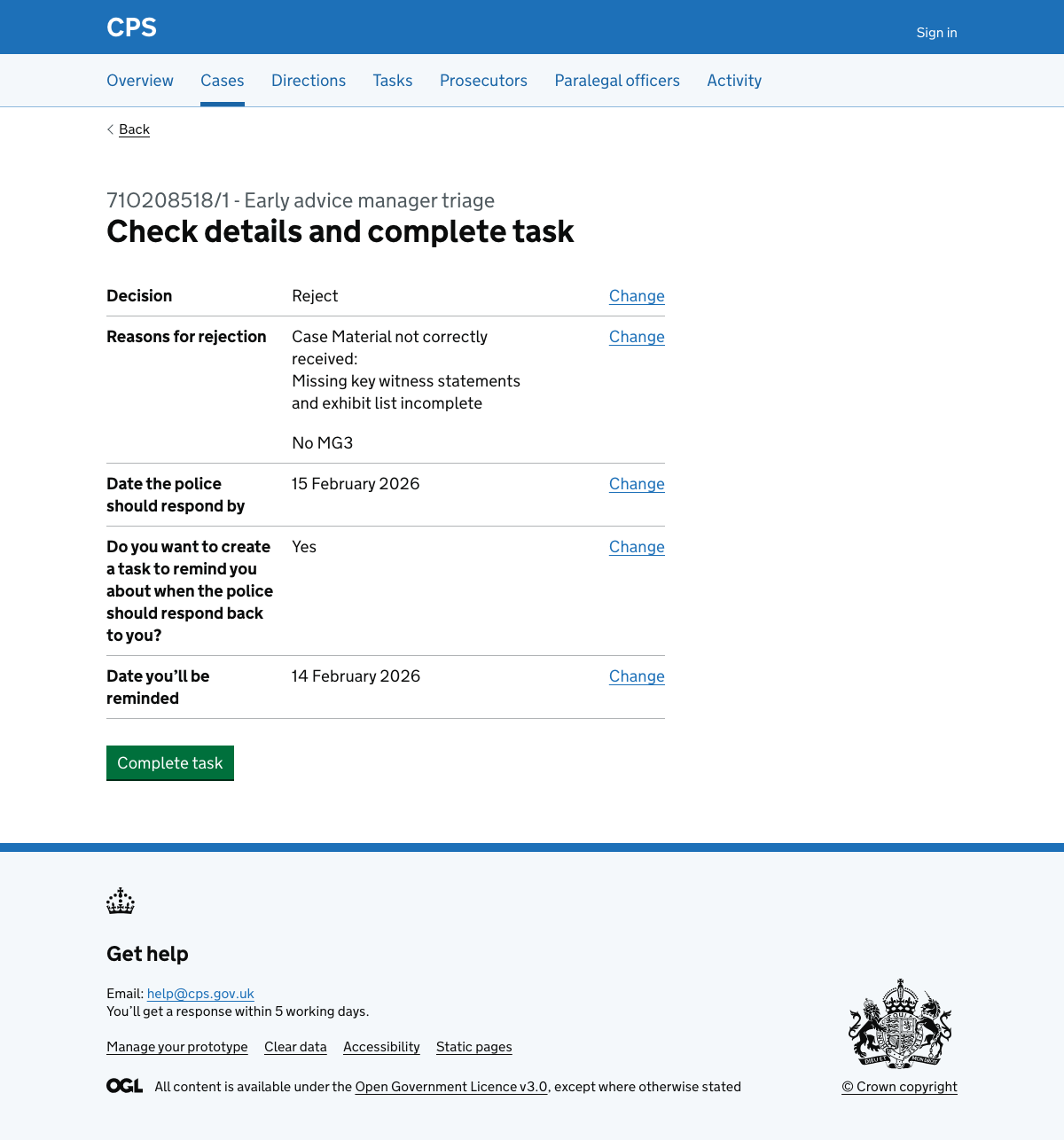Screen dimensions: 1064x1140
Task: Click the crown icon in the footer
Action: (x=120, y=901)
